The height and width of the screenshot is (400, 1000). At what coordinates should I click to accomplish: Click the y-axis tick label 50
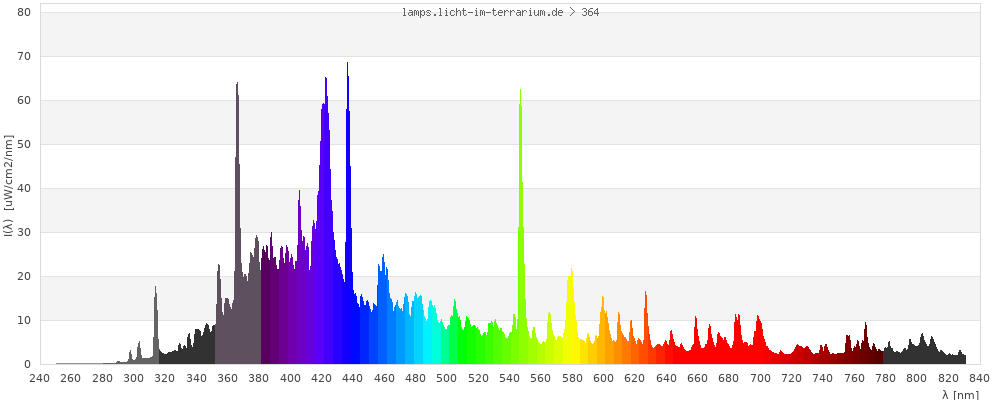[x=24, y=144]
